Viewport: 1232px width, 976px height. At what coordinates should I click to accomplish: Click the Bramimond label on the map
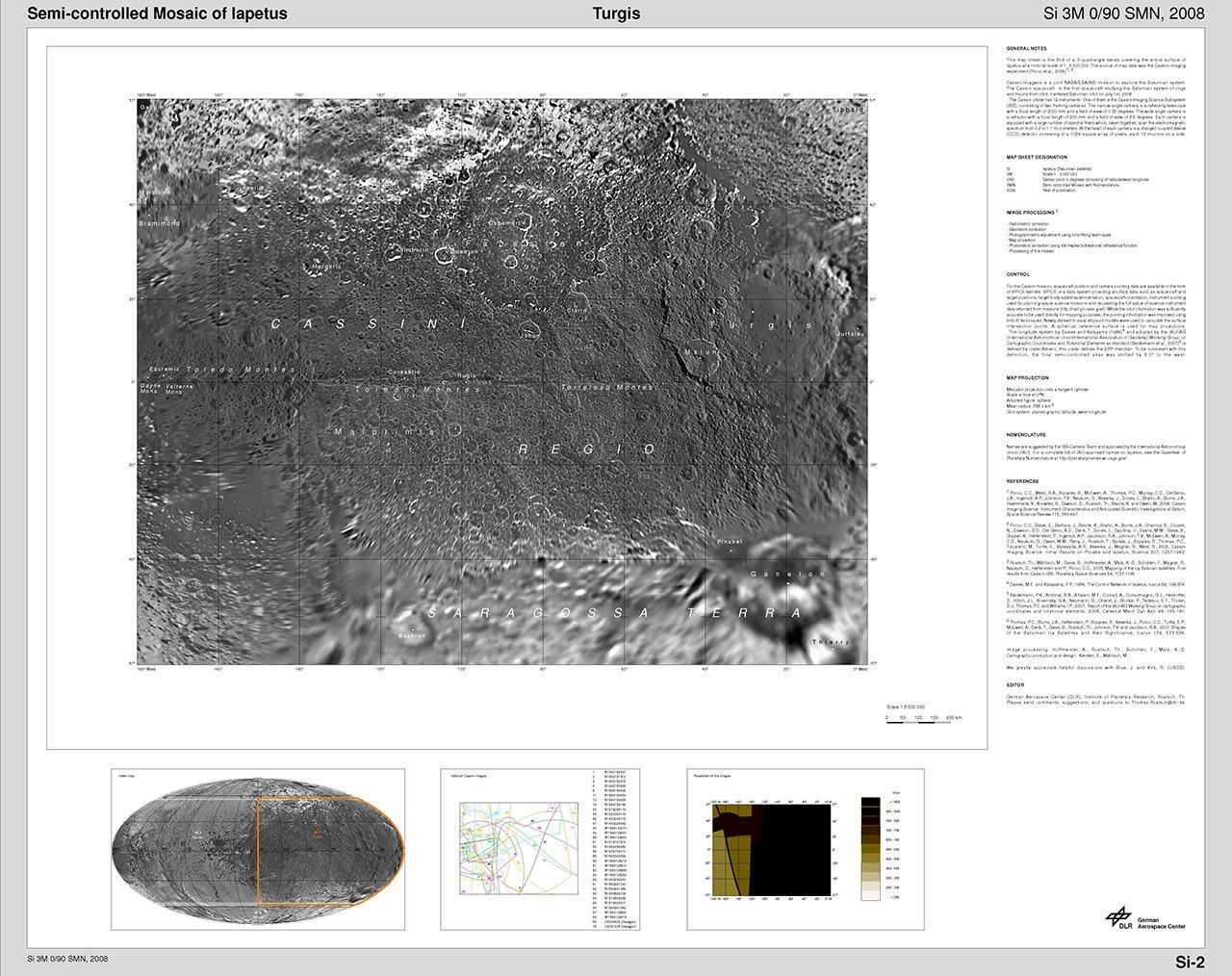pyautogui.click(x=159, y=223)
